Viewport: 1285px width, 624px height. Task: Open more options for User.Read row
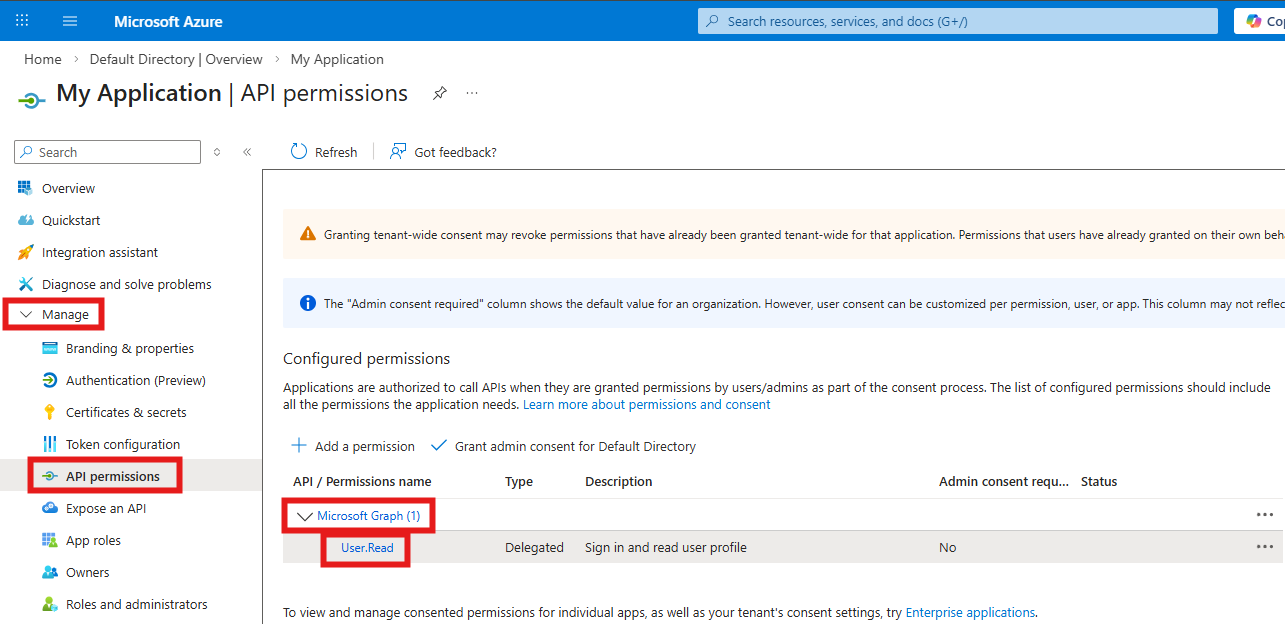(x=1264, y=547)
